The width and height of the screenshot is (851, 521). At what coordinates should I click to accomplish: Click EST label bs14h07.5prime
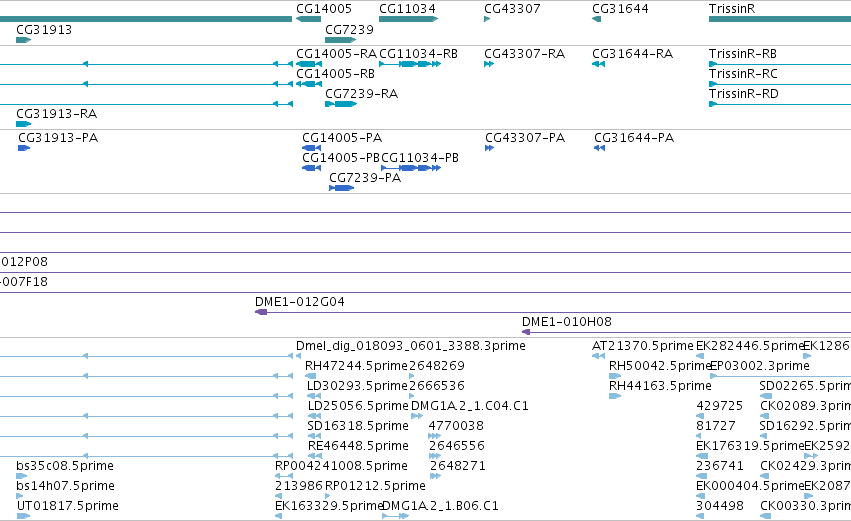point(65,486)
